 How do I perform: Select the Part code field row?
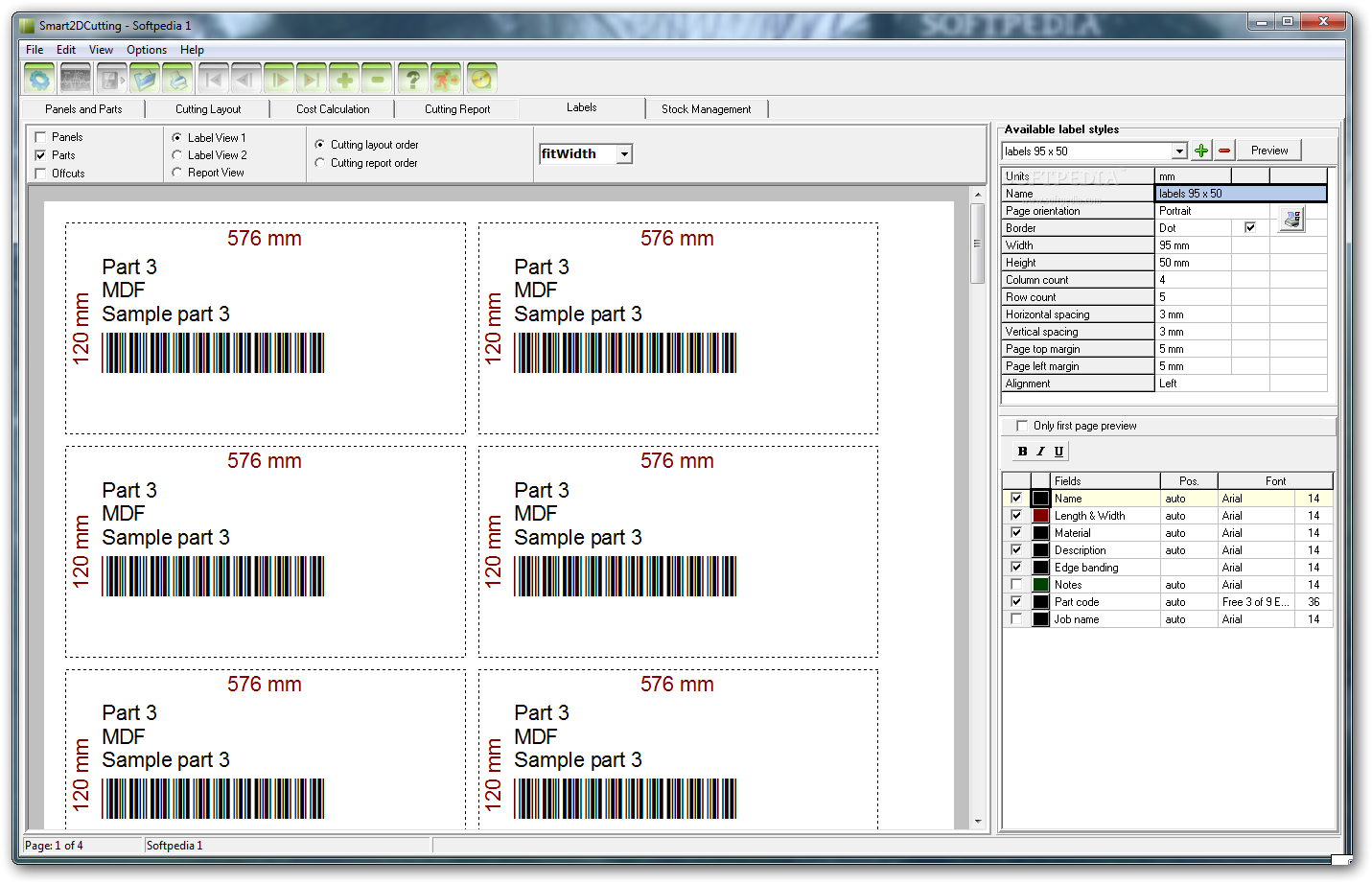(1167, 602)
